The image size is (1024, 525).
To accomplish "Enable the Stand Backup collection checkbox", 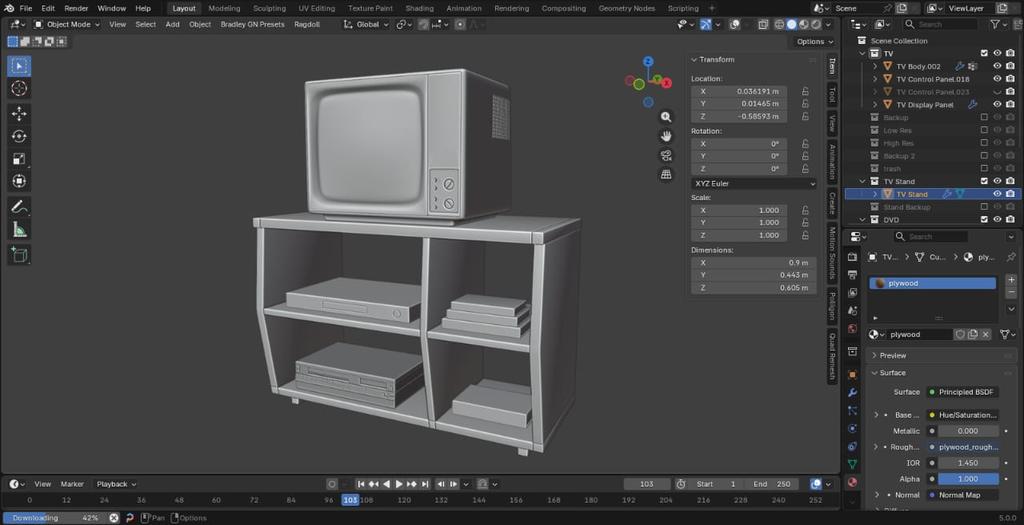I will [x=984, y=207].
